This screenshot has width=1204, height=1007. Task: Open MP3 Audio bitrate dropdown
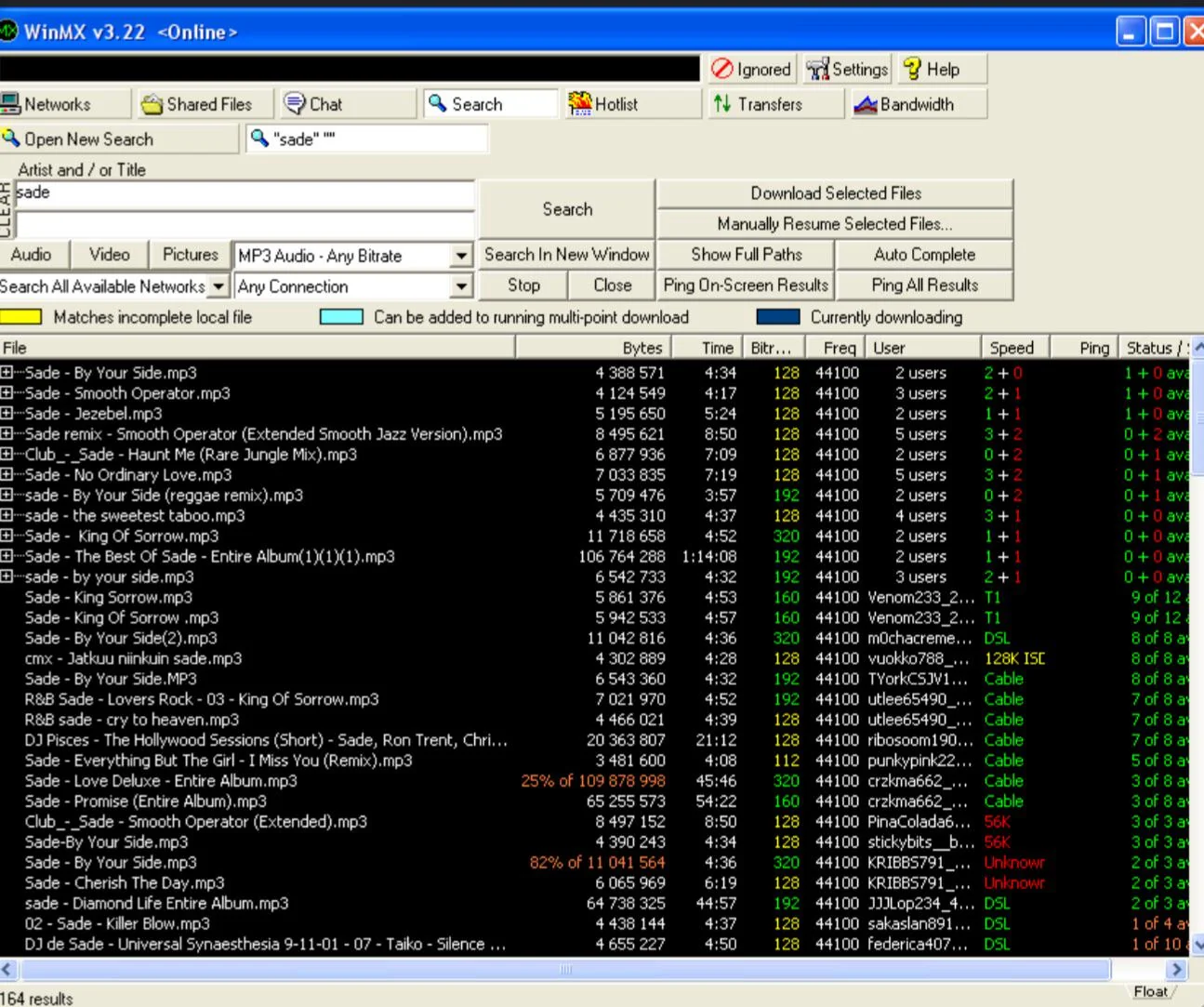tap(461, 256)
